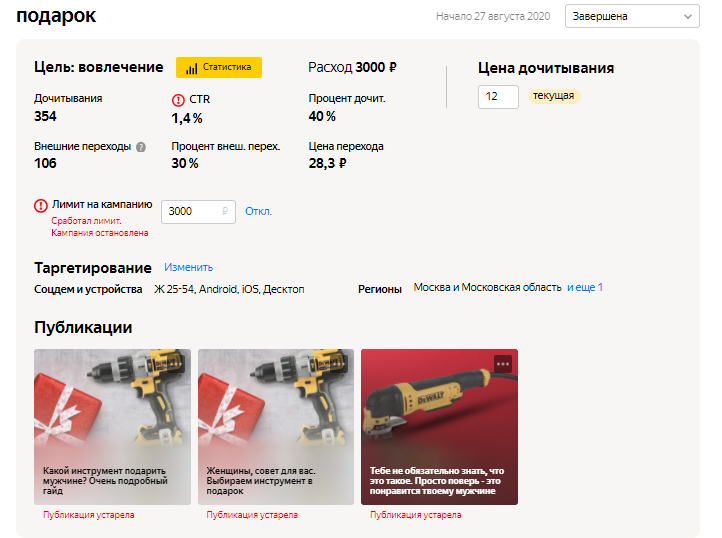Click the question mark next to Внешние переходы
The width and height of the screenshot is (722, 538).
pyautogui.click(x=141, y=147)
